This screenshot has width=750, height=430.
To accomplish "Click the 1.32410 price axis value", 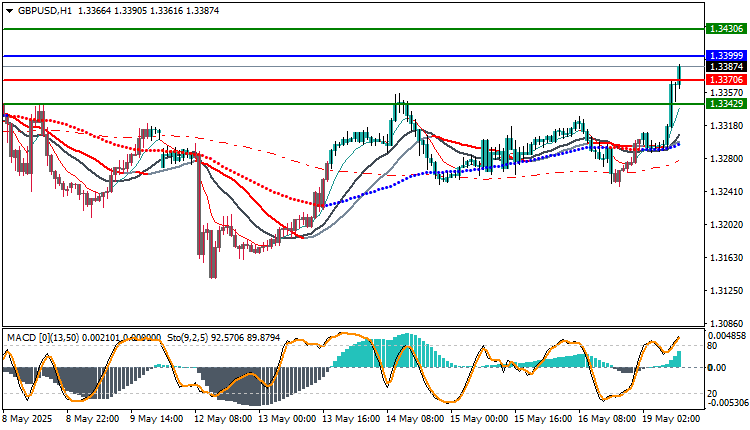I will (727, 192).
